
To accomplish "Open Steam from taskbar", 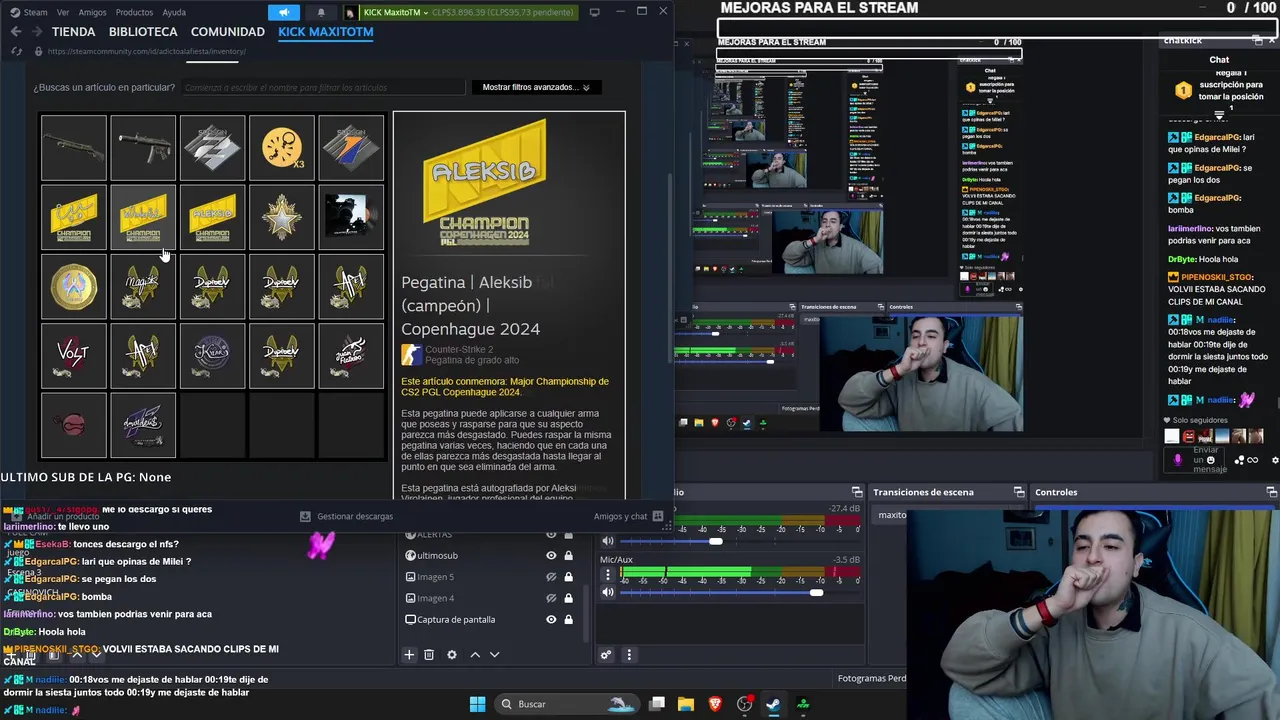I will (x=773, y=704).
